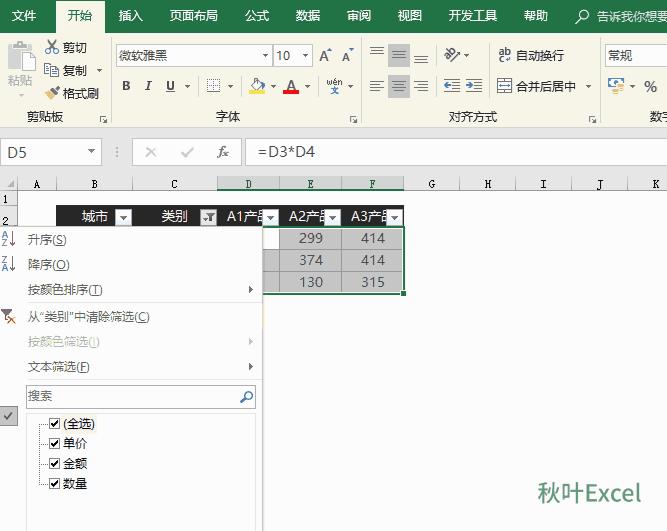Click the align left icon
Image resolution: width=667 pixels, height=531 pixels.
click(x=376, y=86)
